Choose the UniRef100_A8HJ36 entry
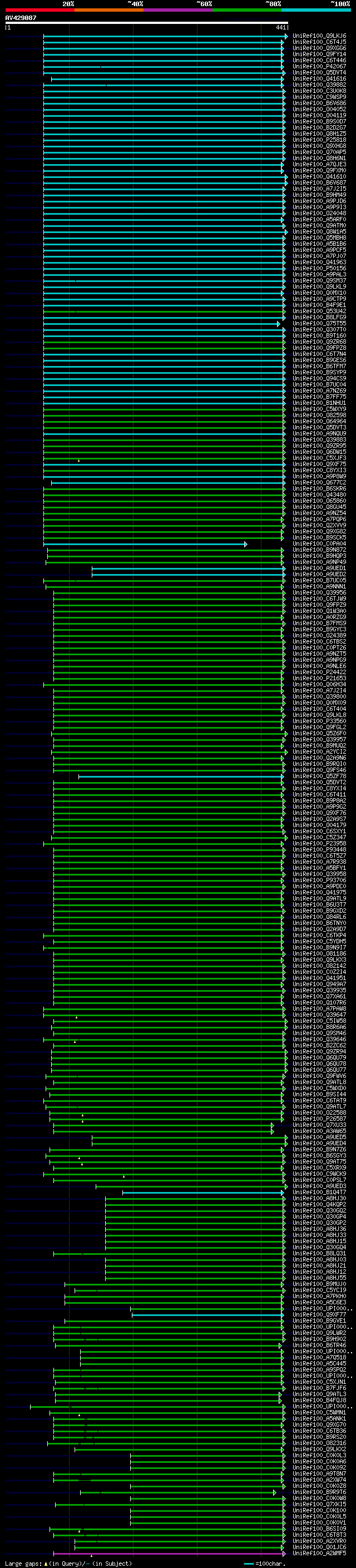 (x=319, y=1228)
